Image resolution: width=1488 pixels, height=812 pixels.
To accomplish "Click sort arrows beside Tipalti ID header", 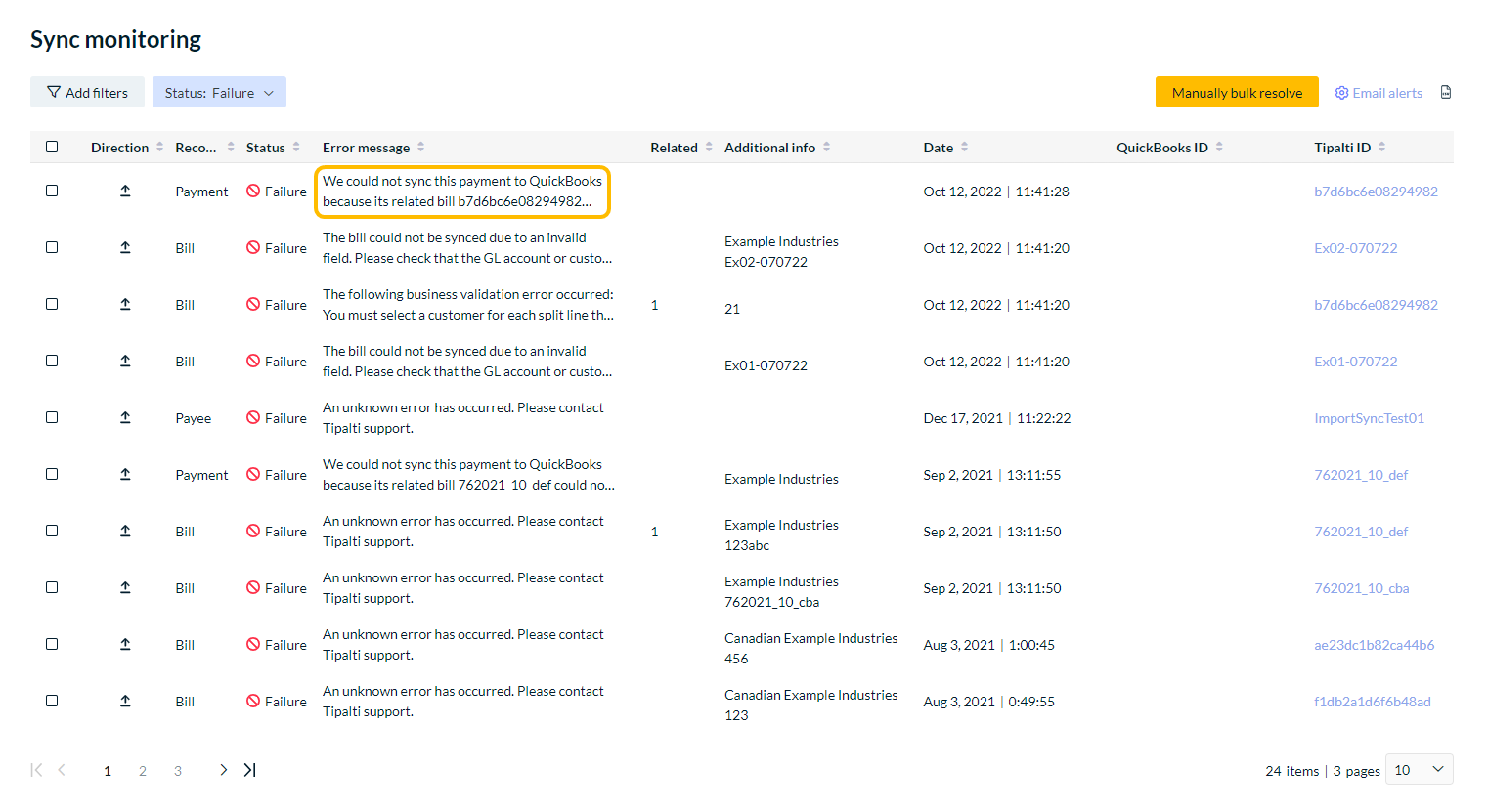I will click(x=1381, y=148).
